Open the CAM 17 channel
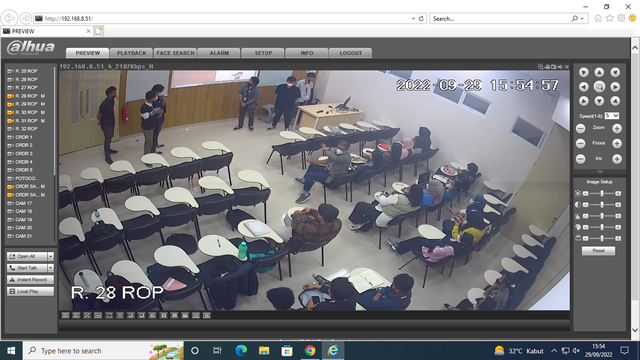The image size is (640, 360). 20,203
